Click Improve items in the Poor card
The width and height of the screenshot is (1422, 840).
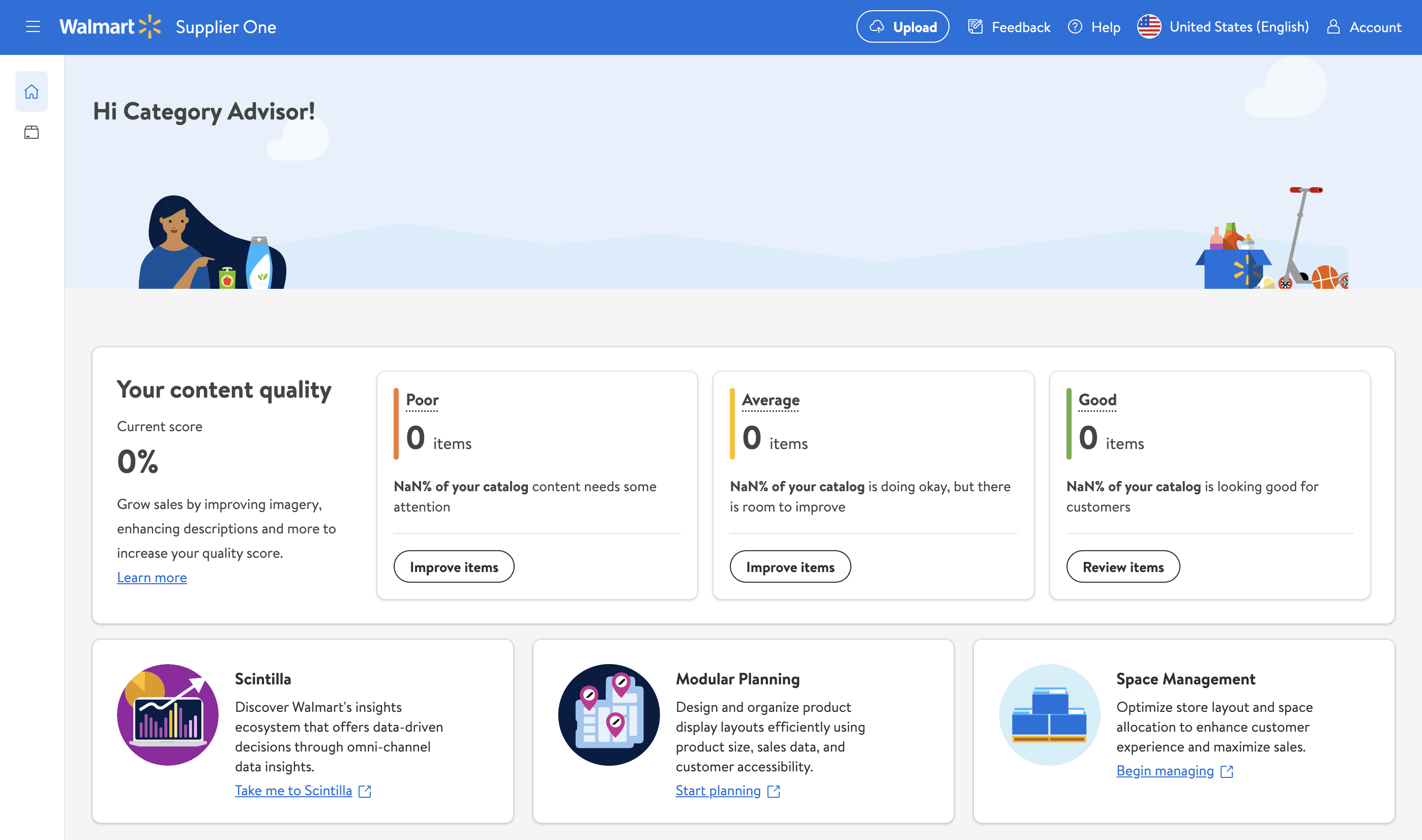tap(454, 566)
